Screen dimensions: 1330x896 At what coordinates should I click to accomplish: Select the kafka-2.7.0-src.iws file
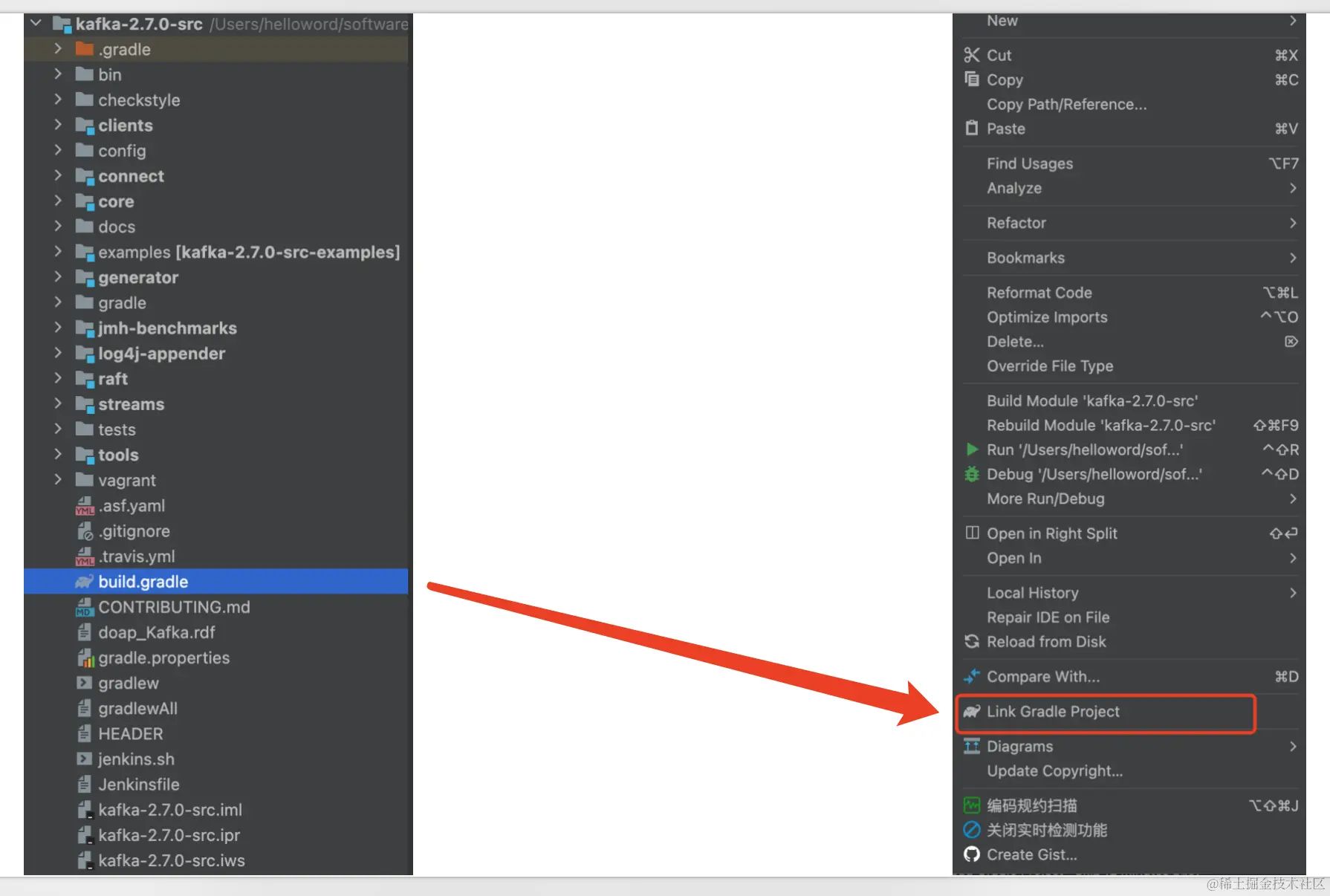tap(216, 860)
